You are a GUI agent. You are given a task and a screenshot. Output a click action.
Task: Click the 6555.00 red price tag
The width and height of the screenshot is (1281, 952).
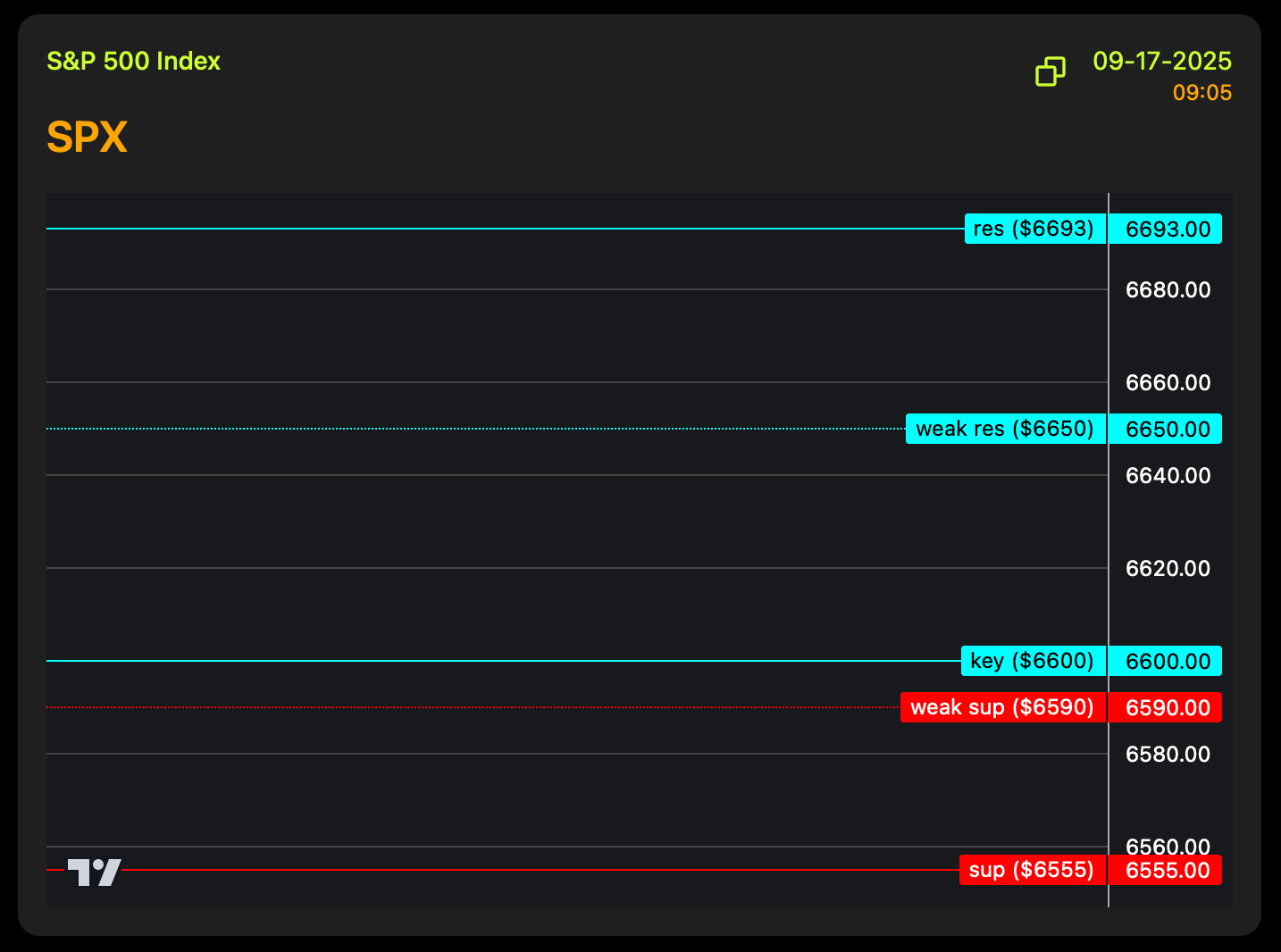1165,870
